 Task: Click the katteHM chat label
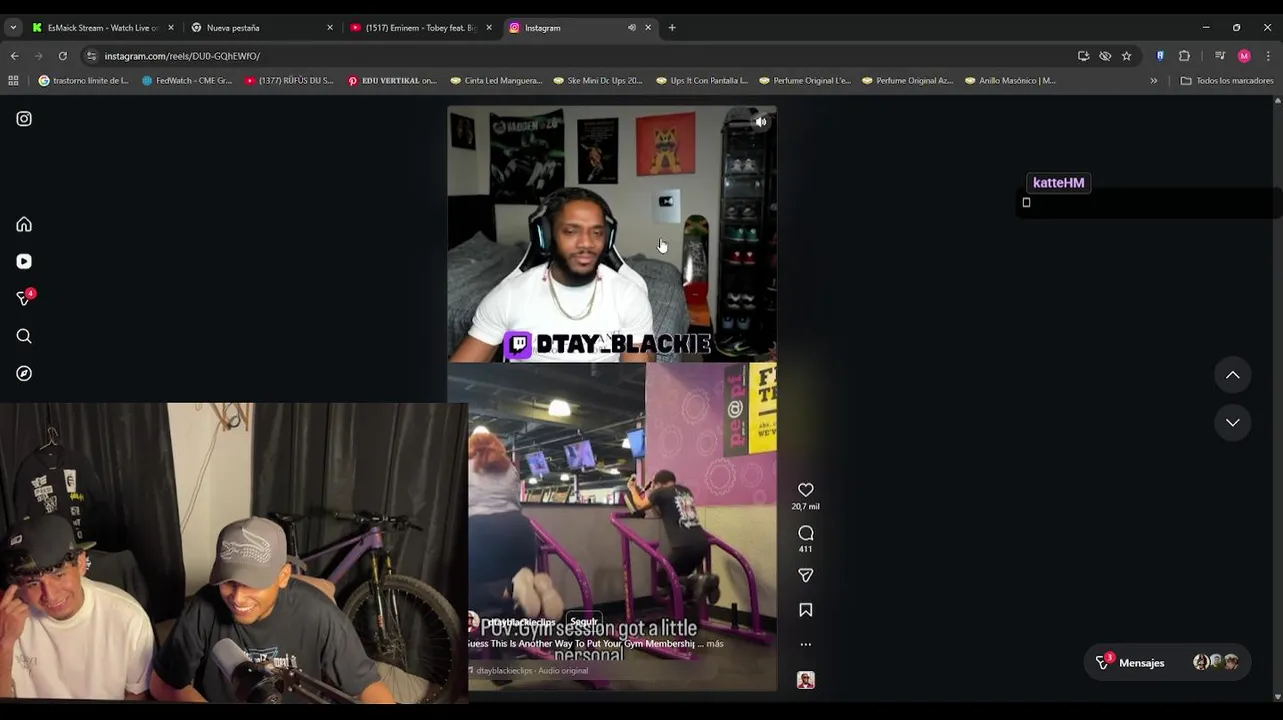[1058, 183]
